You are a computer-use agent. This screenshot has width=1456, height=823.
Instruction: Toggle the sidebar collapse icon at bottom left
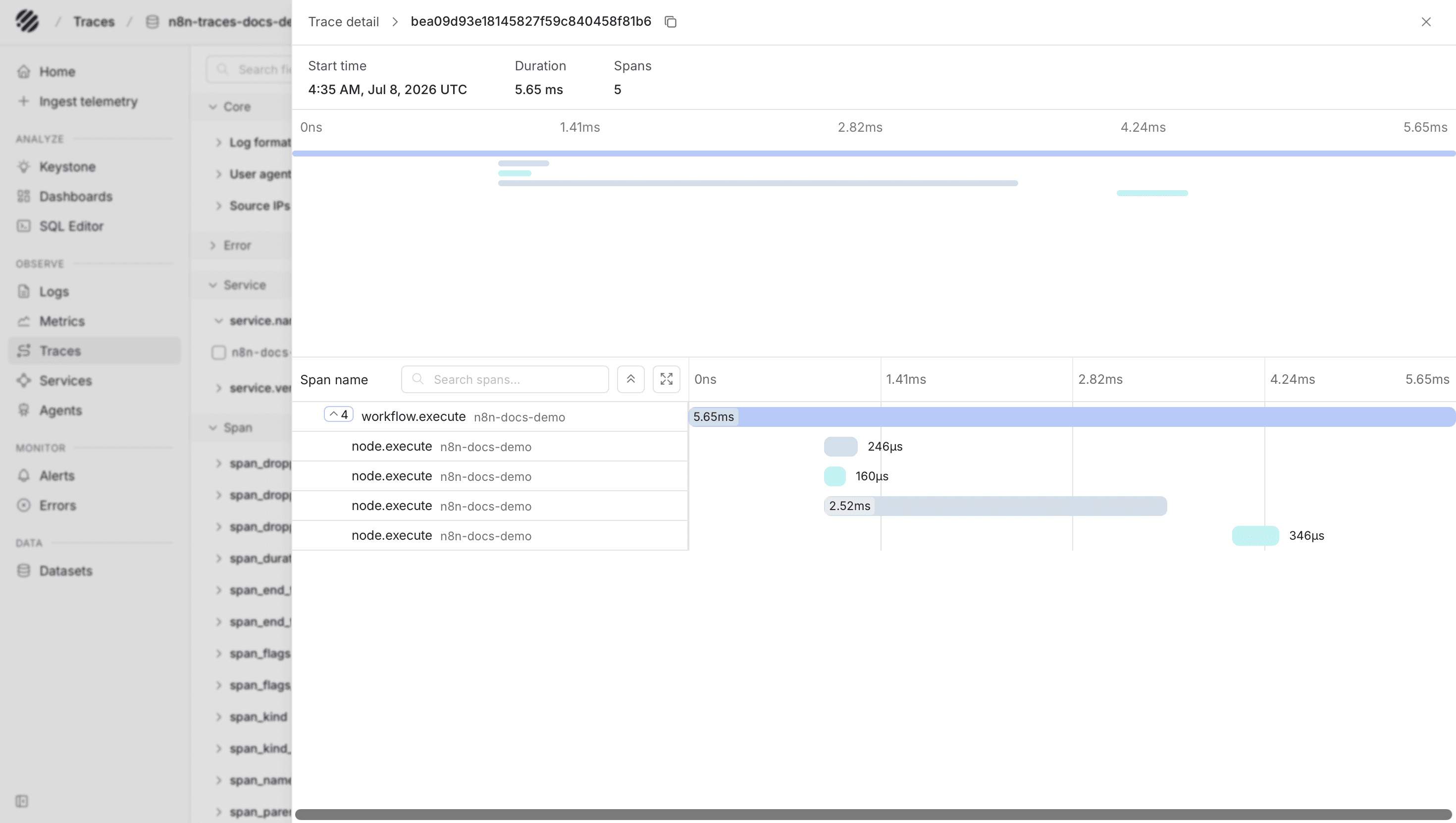point(22,802)
